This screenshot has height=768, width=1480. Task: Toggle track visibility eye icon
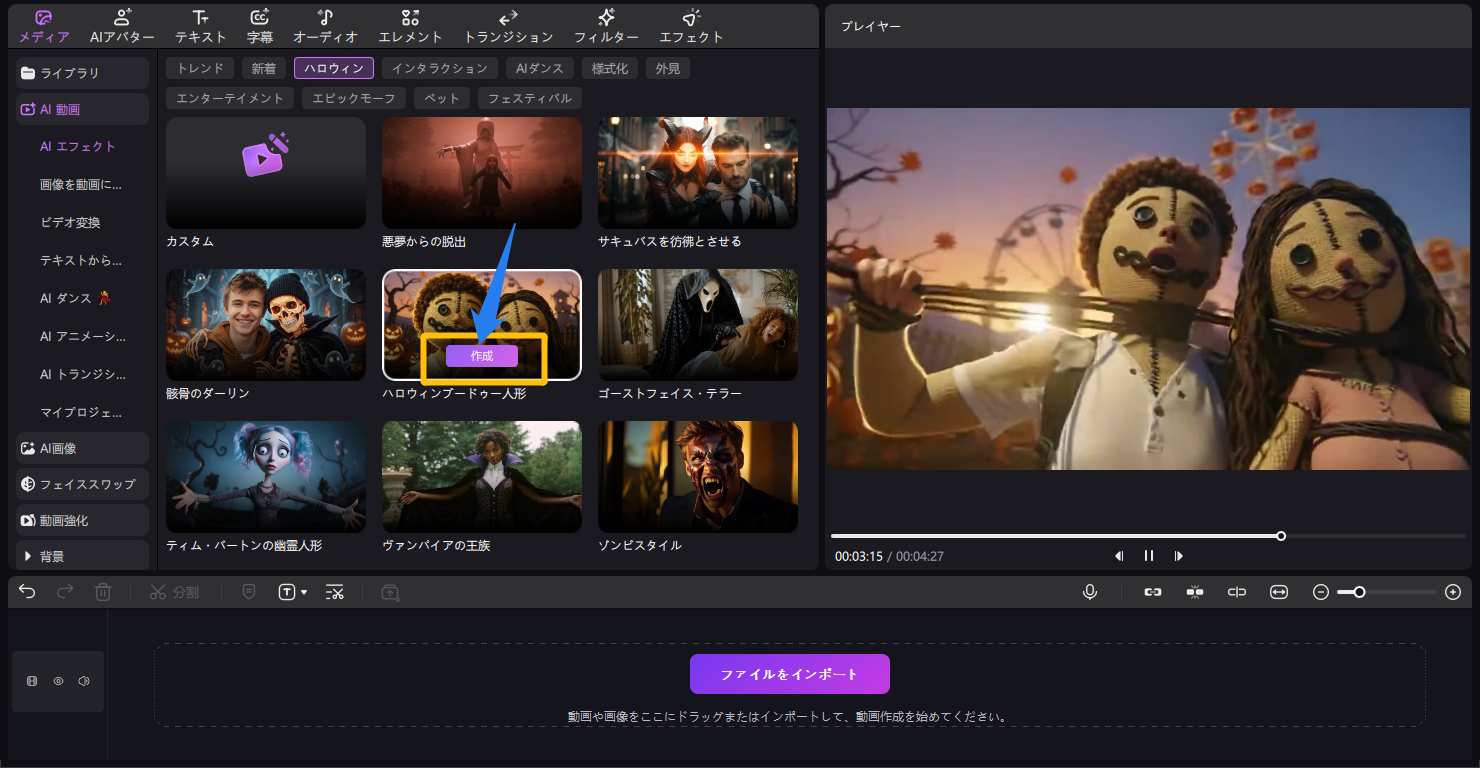[58, 681]
